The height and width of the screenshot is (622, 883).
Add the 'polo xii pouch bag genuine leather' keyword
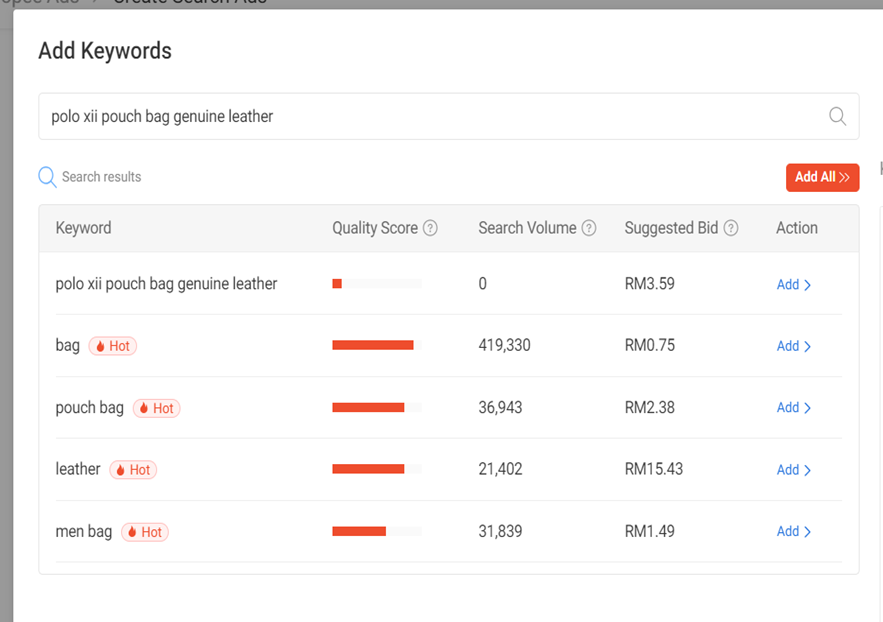(x=793, y=284)
